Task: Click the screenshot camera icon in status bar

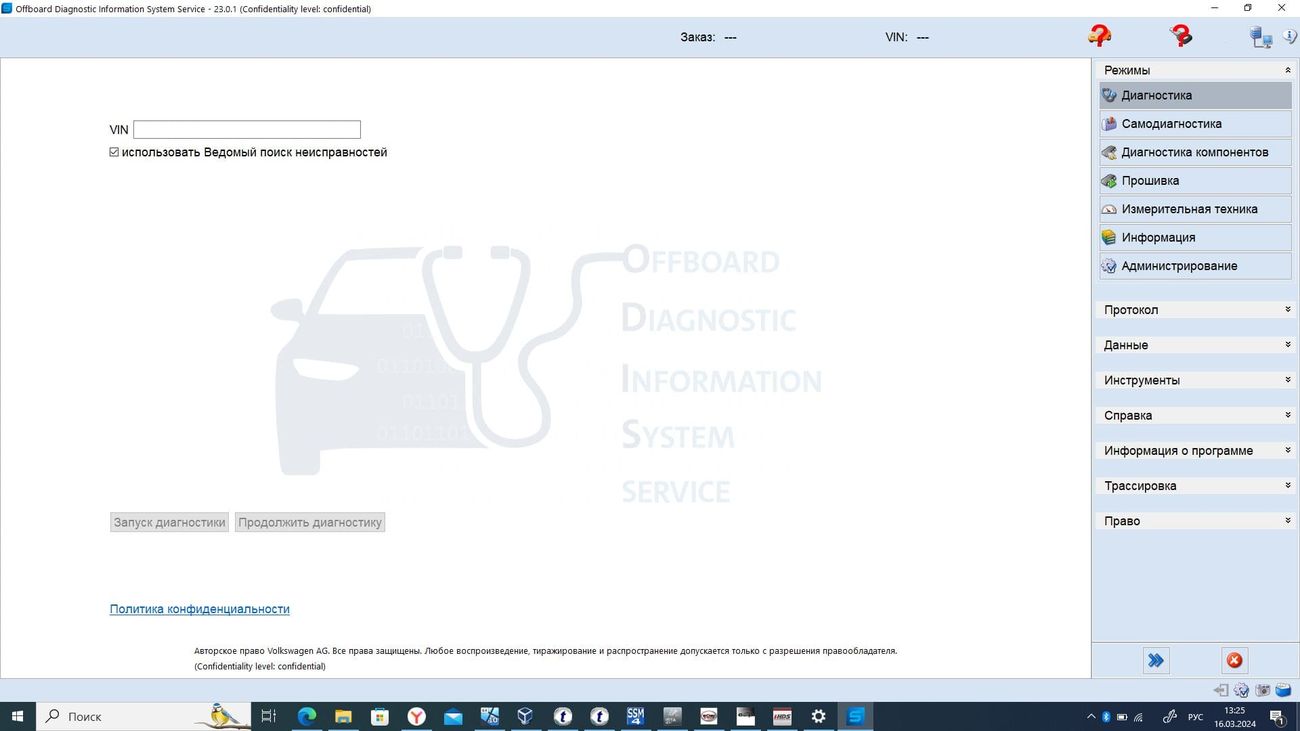Action: (1263, 690)
